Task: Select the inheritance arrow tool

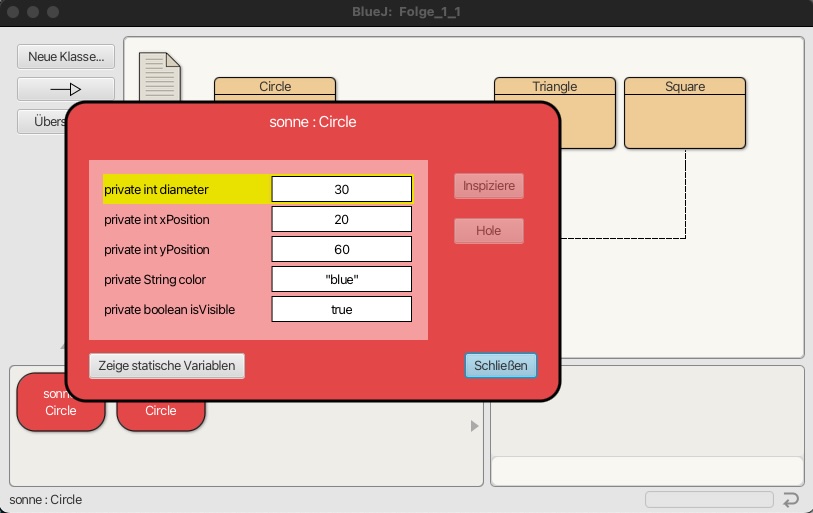Action: (x=66, y=89)
